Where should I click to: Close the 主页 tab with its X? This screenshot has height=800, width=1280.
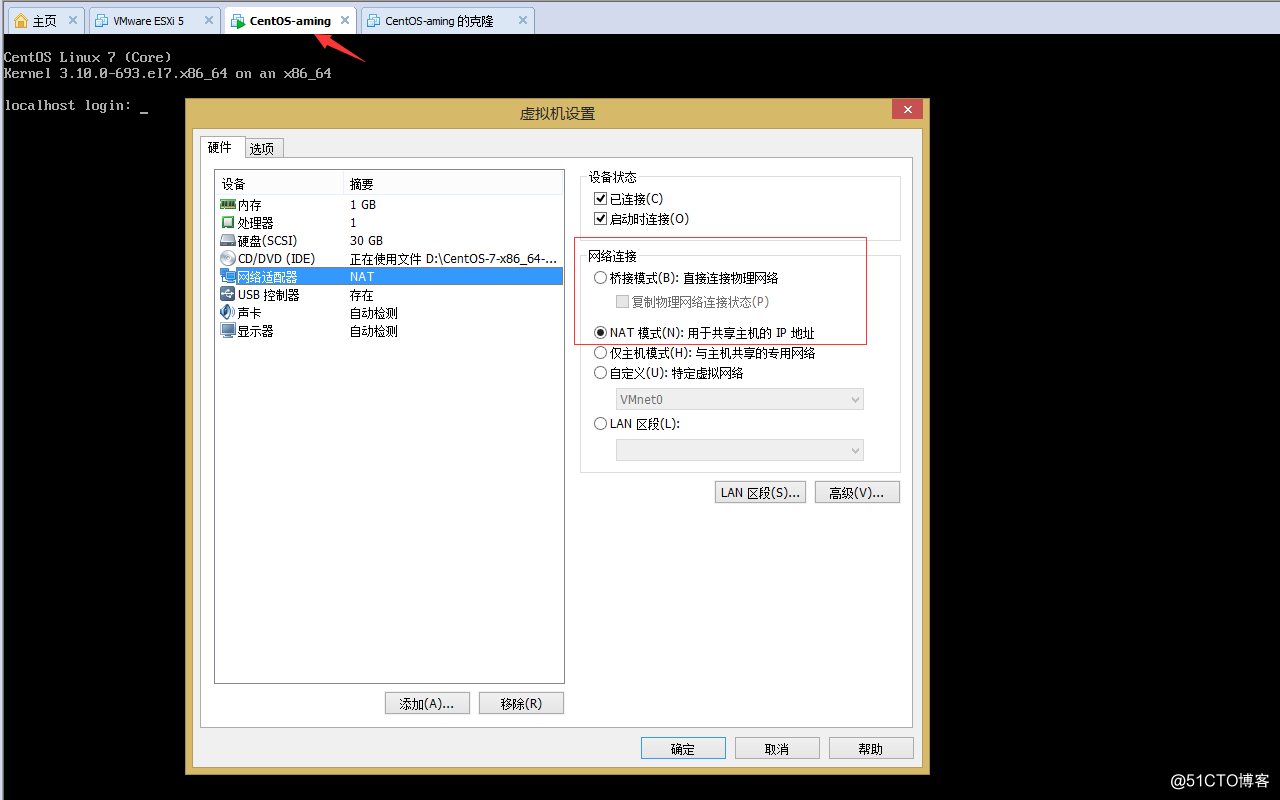click(72, 20)
